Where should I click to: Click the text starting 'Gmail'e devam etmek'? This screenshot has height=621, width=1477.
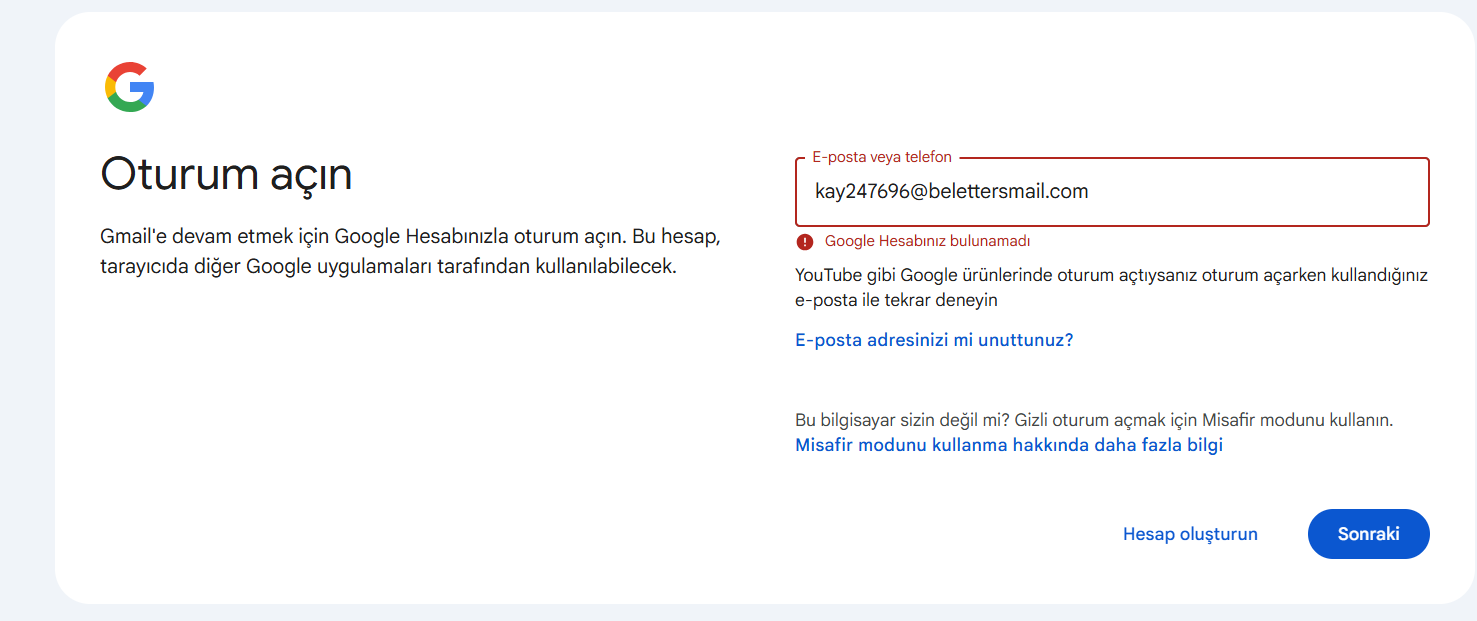[410, 252]
